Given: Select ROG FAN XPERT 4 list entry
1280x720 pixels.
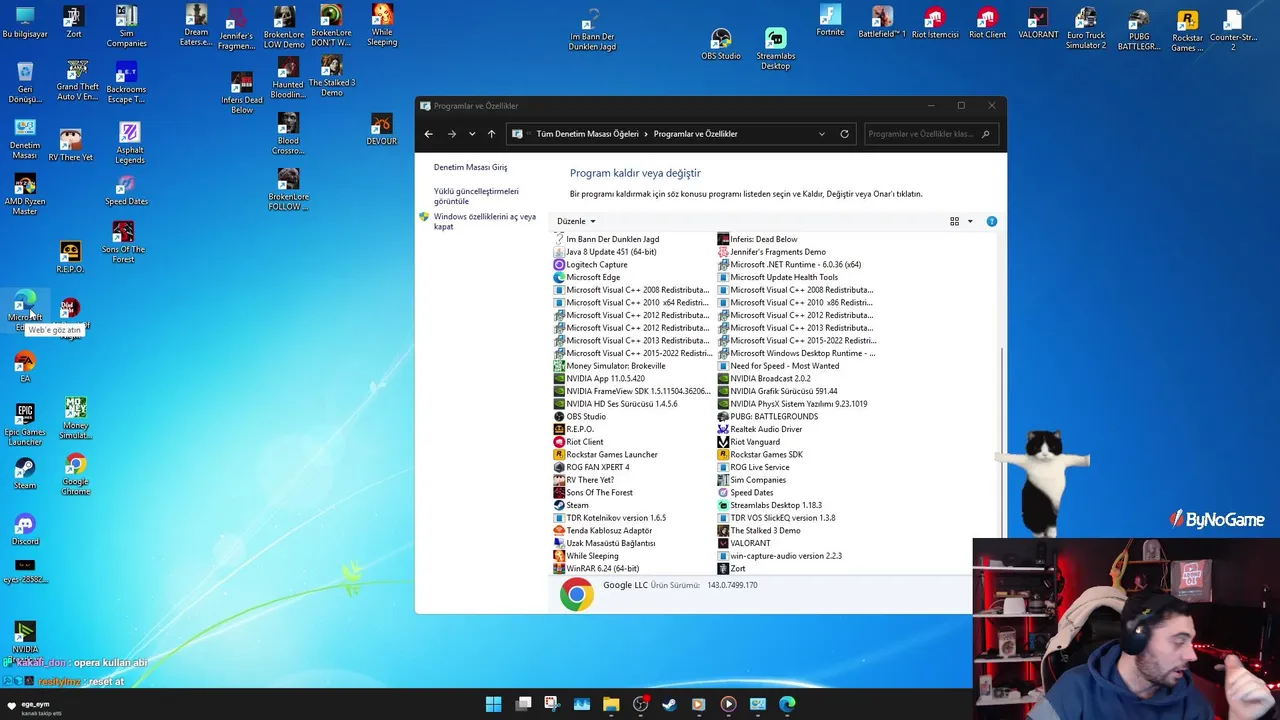Looking at the screenshot, I should [x=591, y=467].
